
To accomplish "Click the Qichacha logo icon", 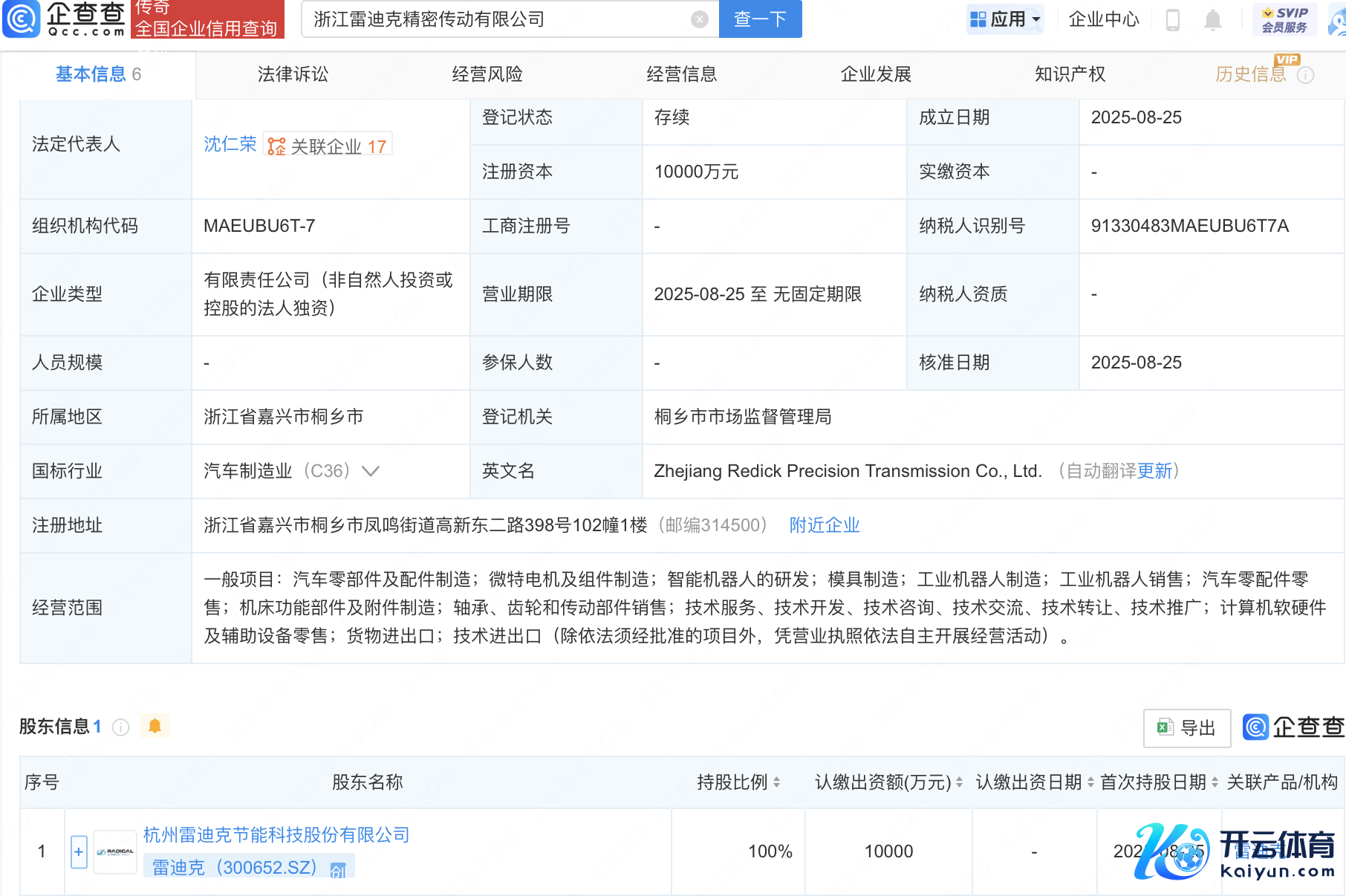I will pyautogui.click(x=22, y=19).
